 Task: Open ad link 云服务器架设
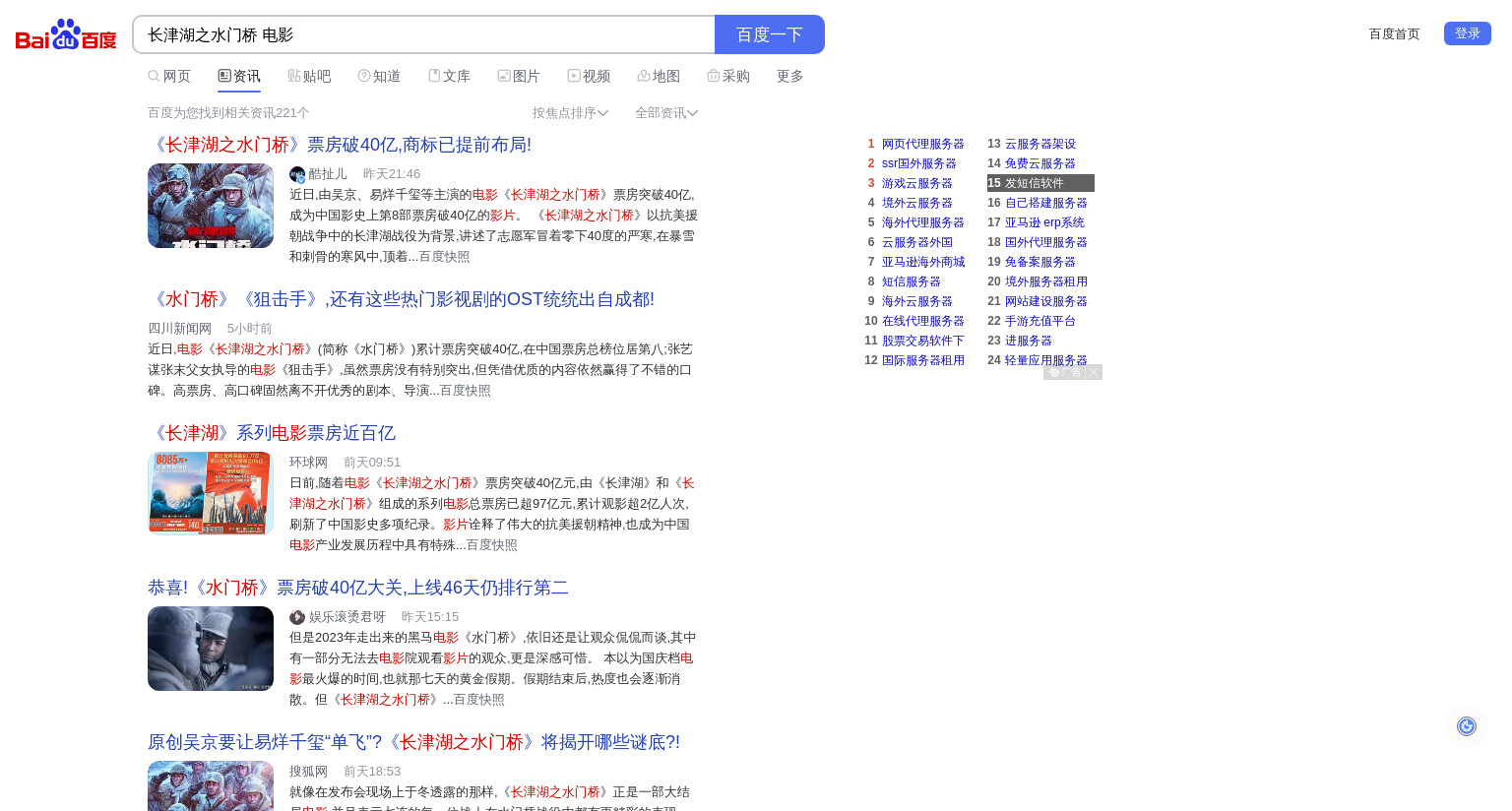tap(1040, 144)
